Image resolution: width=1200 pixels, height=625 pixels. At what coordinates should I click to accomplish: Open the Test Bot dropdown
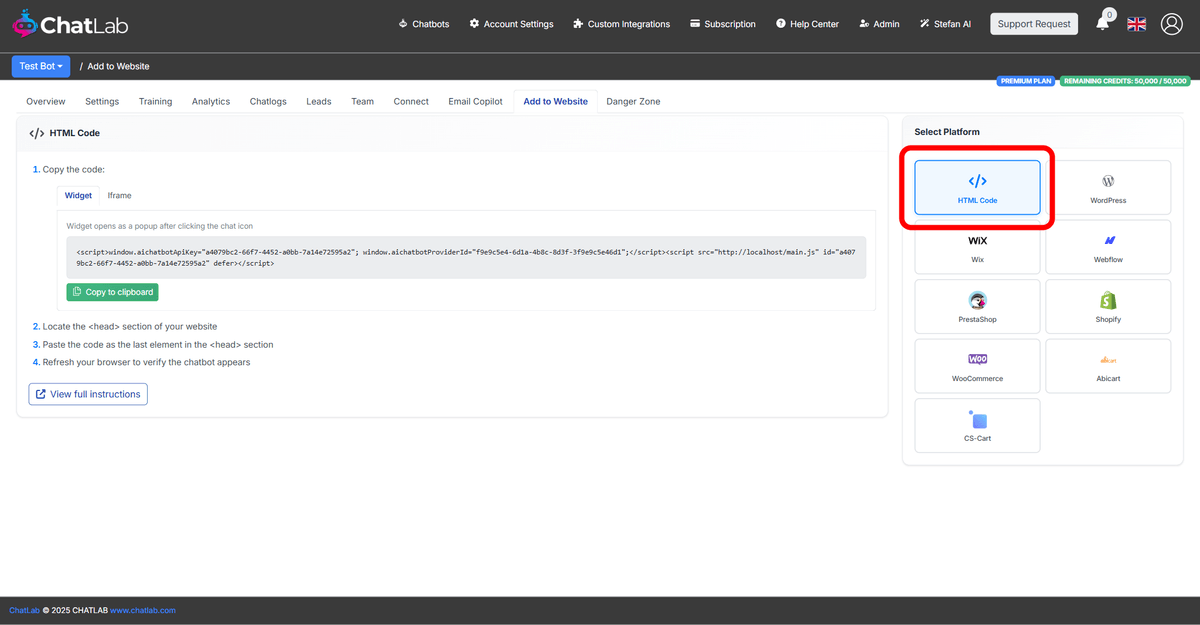41,66
